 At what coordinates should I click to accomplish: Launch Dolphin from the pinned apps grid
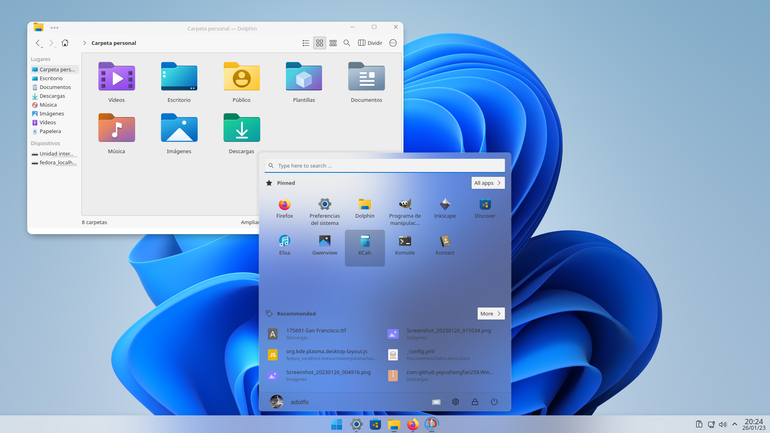(364, 209)
